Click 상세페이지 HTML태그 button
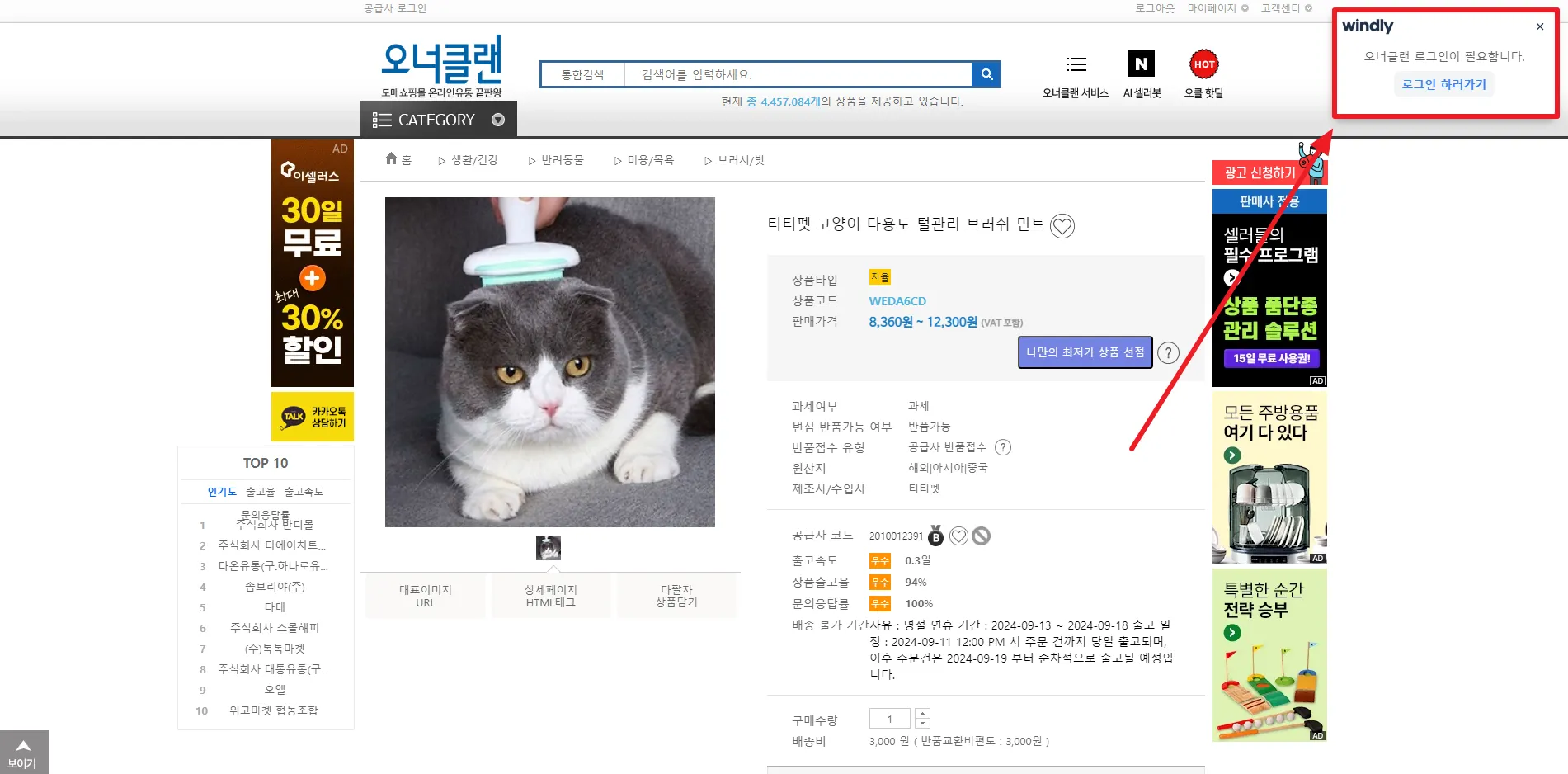This screenshot has height=774, width=1568. tap(551, 596)
